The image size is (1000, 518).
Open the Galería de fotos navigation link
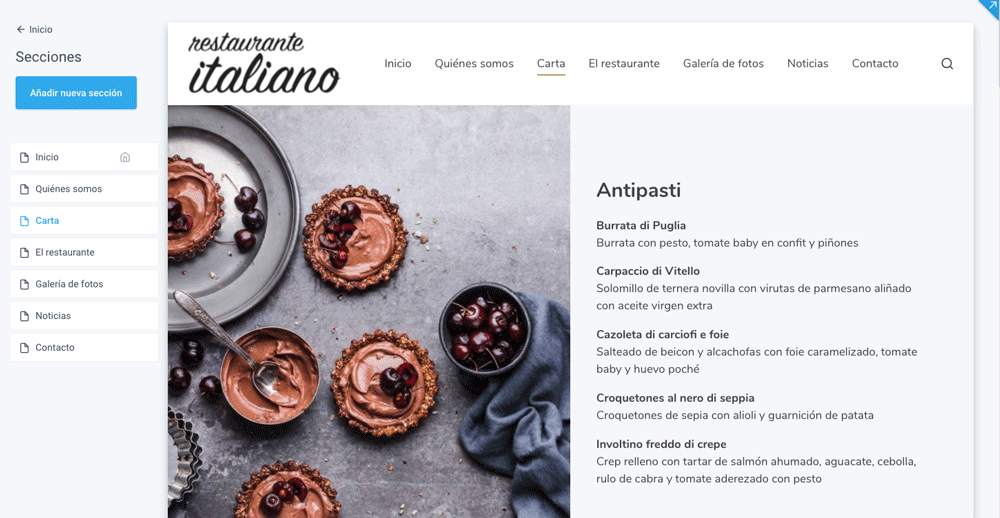[723, 63]
